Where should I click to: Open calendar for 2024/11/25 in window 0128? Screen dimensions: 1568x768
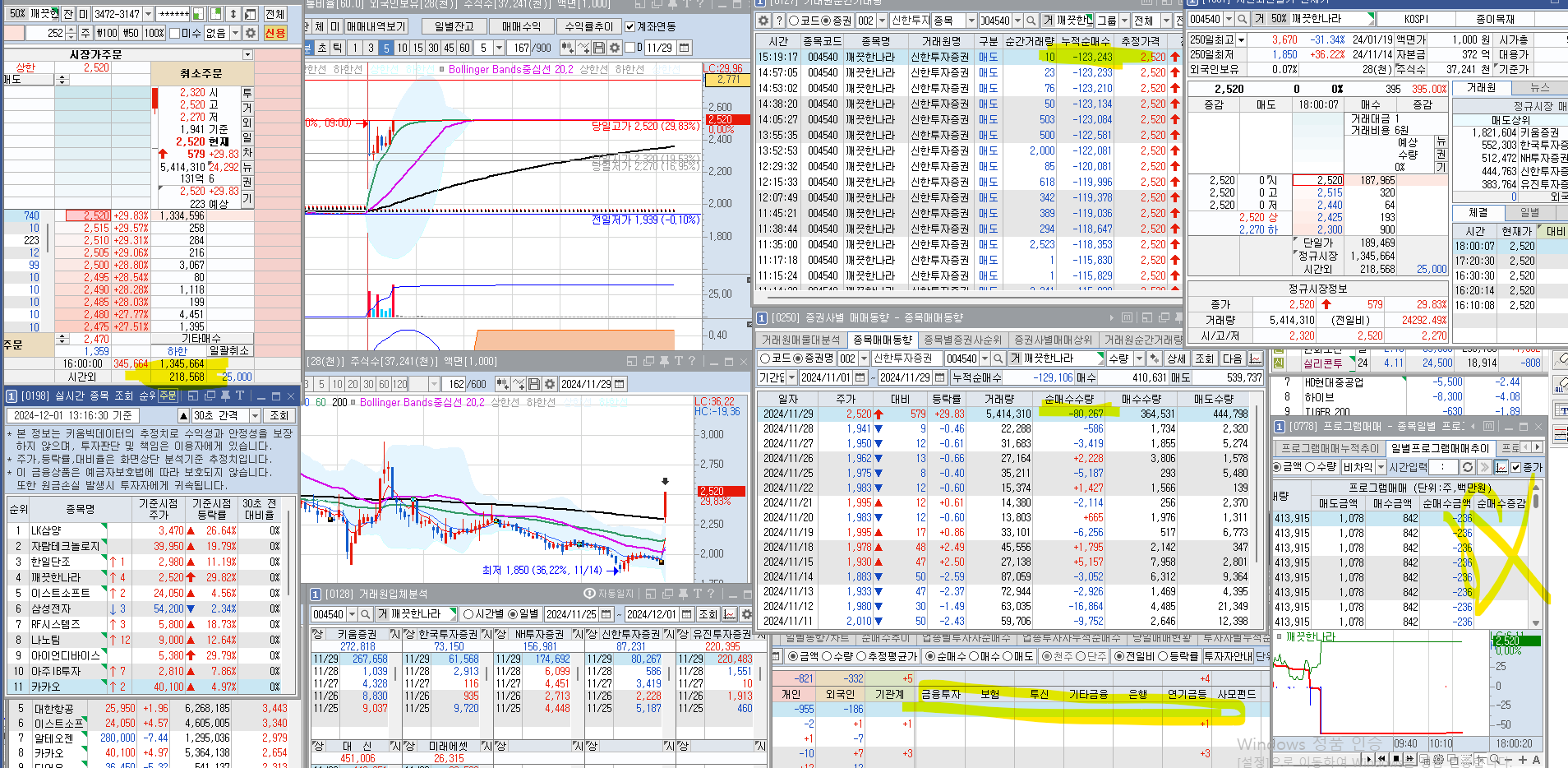pos(606,614)
